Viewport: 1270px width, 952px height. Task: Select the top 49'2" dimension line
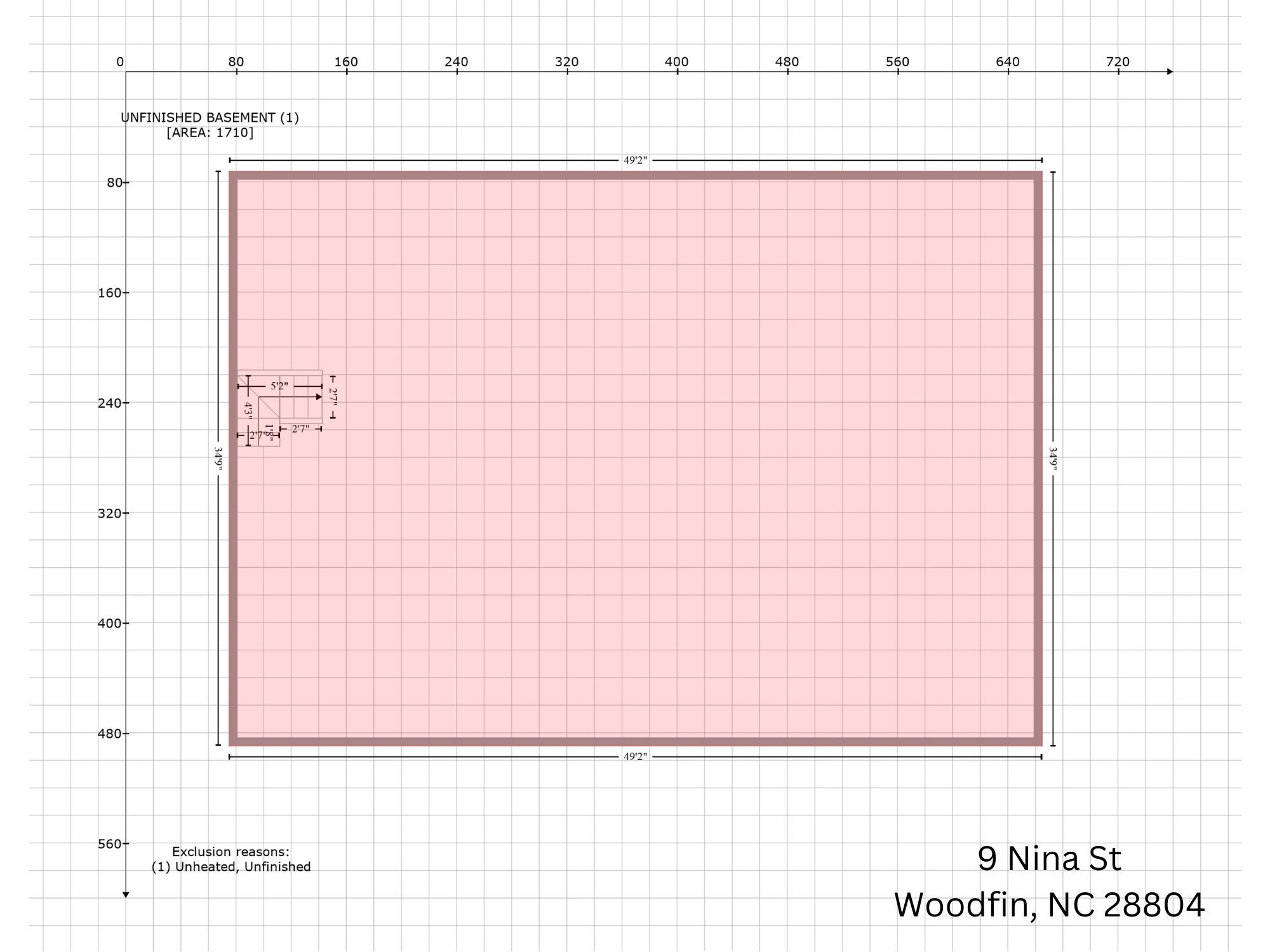[635, 159]
